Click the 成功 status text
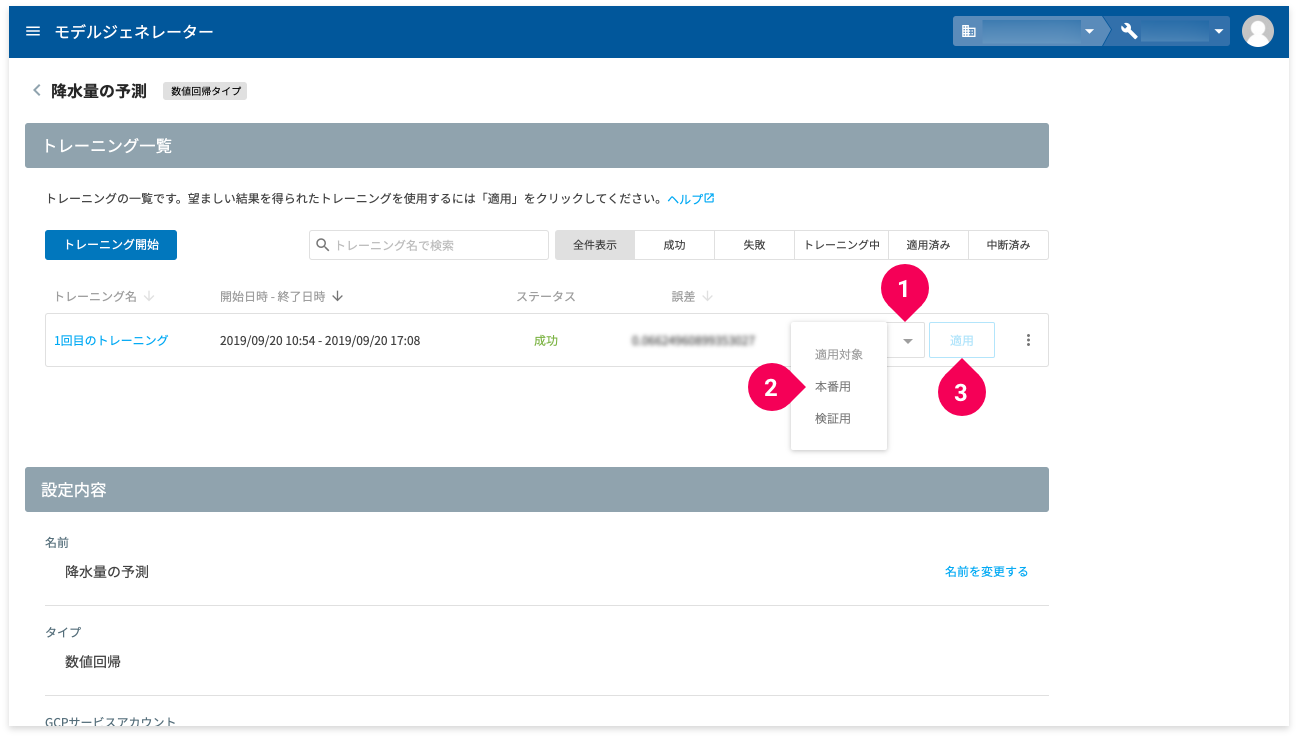Viewport: 1298px width, 738px height. [546, 340]
